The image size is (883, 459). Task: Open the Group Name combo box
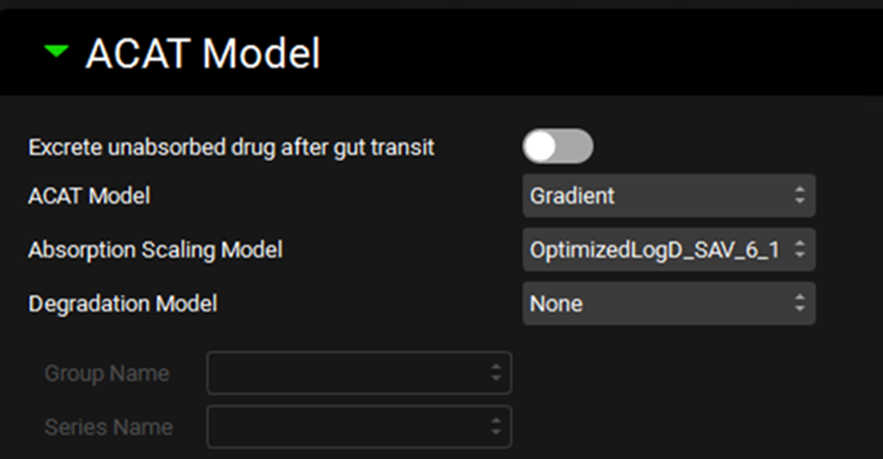click(x=350, y=373)
